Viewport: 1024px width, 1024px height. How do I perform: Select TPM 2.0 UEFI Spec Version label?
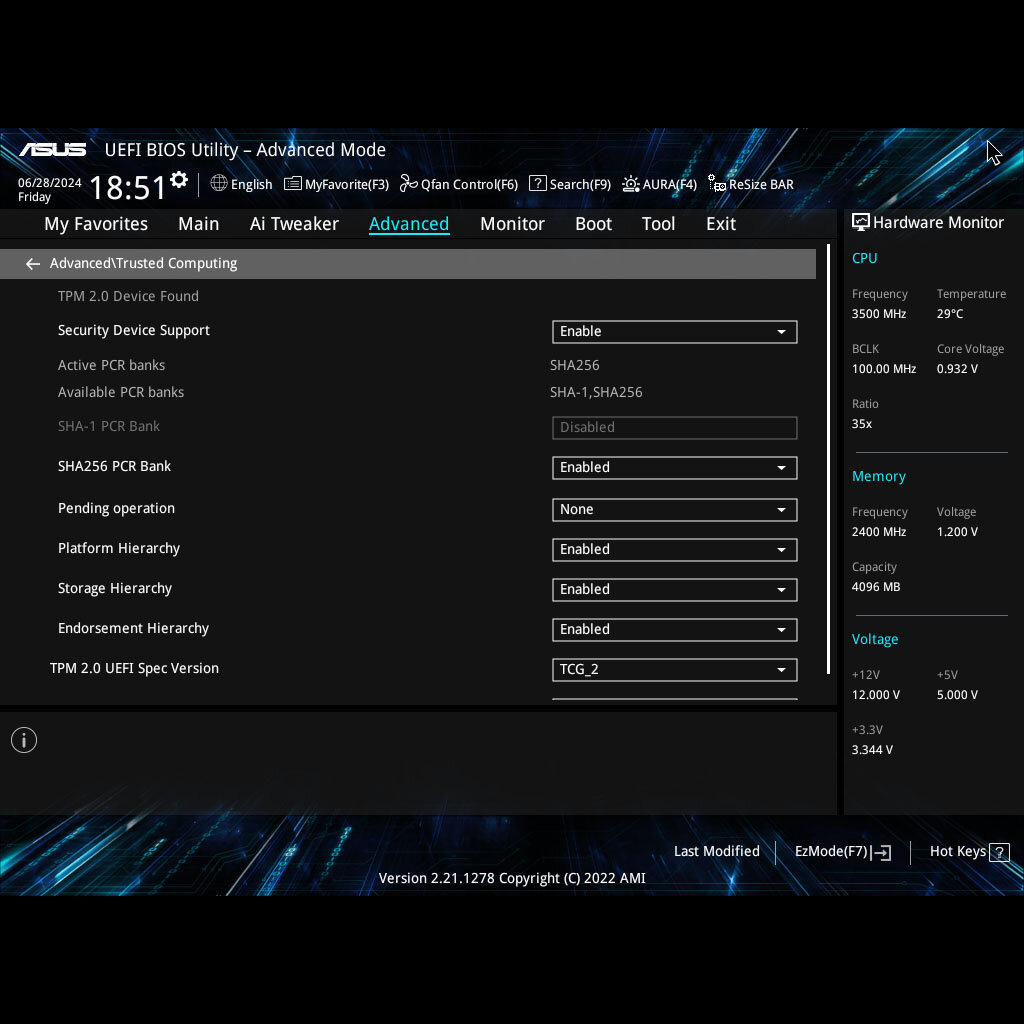(x=135, y=669)
